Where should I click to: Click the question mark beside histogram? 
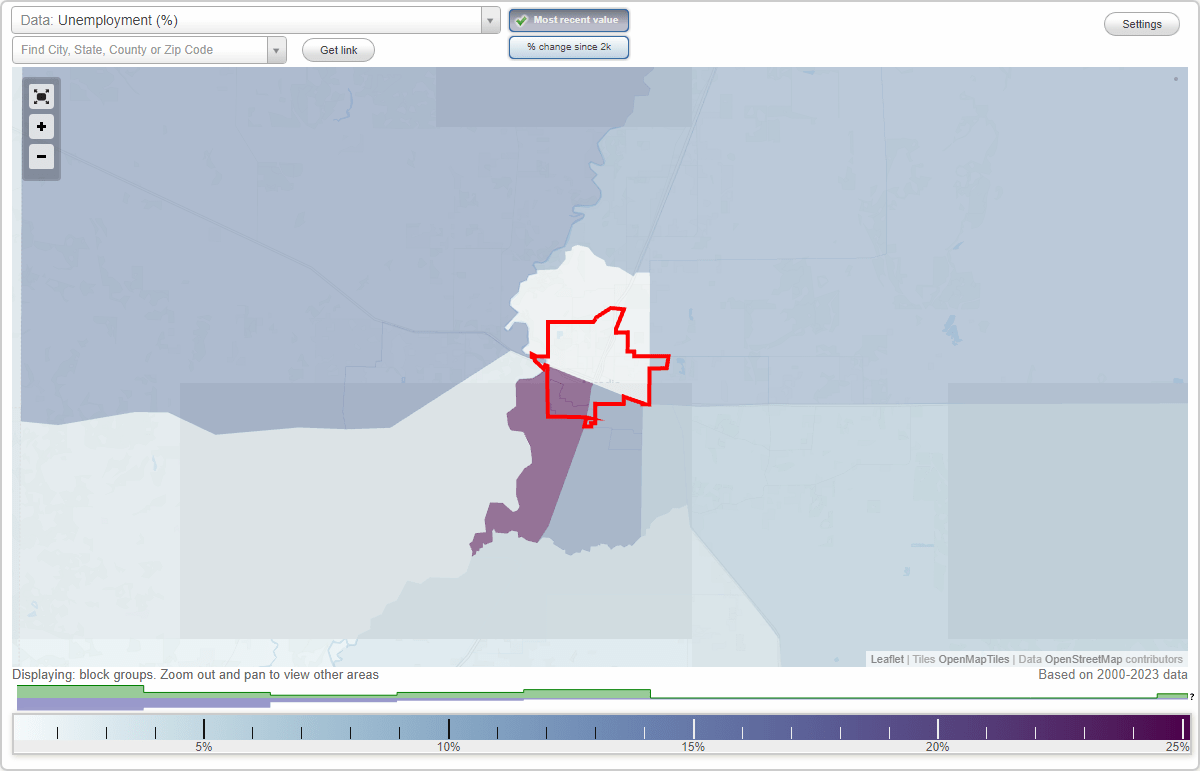(1192, 696)
